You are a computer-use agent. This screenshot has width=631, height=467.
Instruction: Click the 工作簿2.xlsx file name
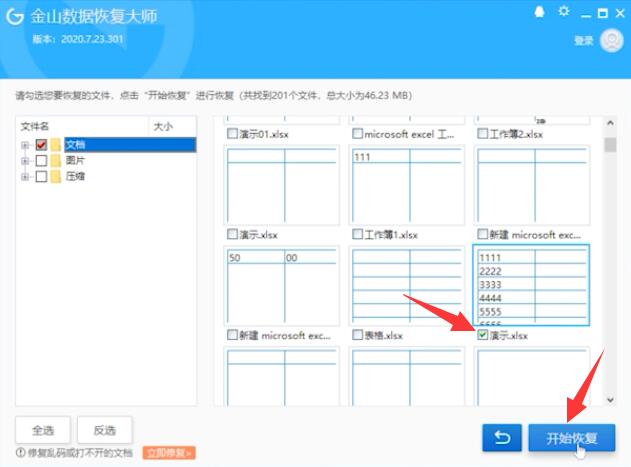coord(516,134)
